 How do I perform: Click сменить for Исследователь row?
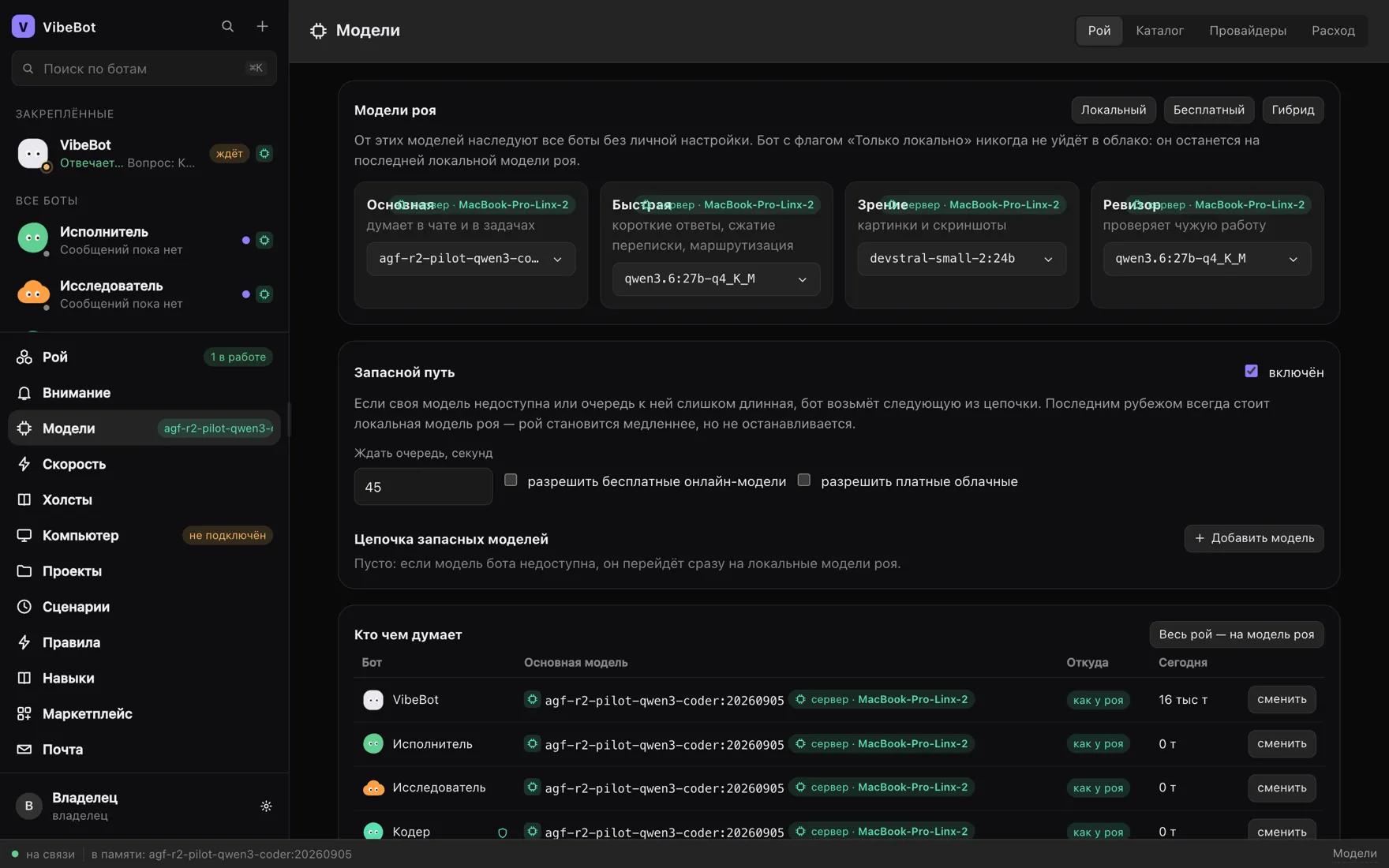coord(1282,788)
